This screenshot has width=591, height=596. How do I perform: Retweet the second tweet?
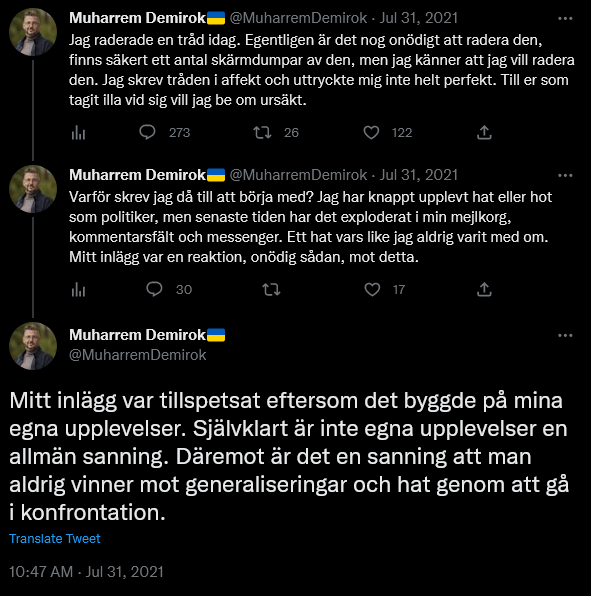point(271,290)
